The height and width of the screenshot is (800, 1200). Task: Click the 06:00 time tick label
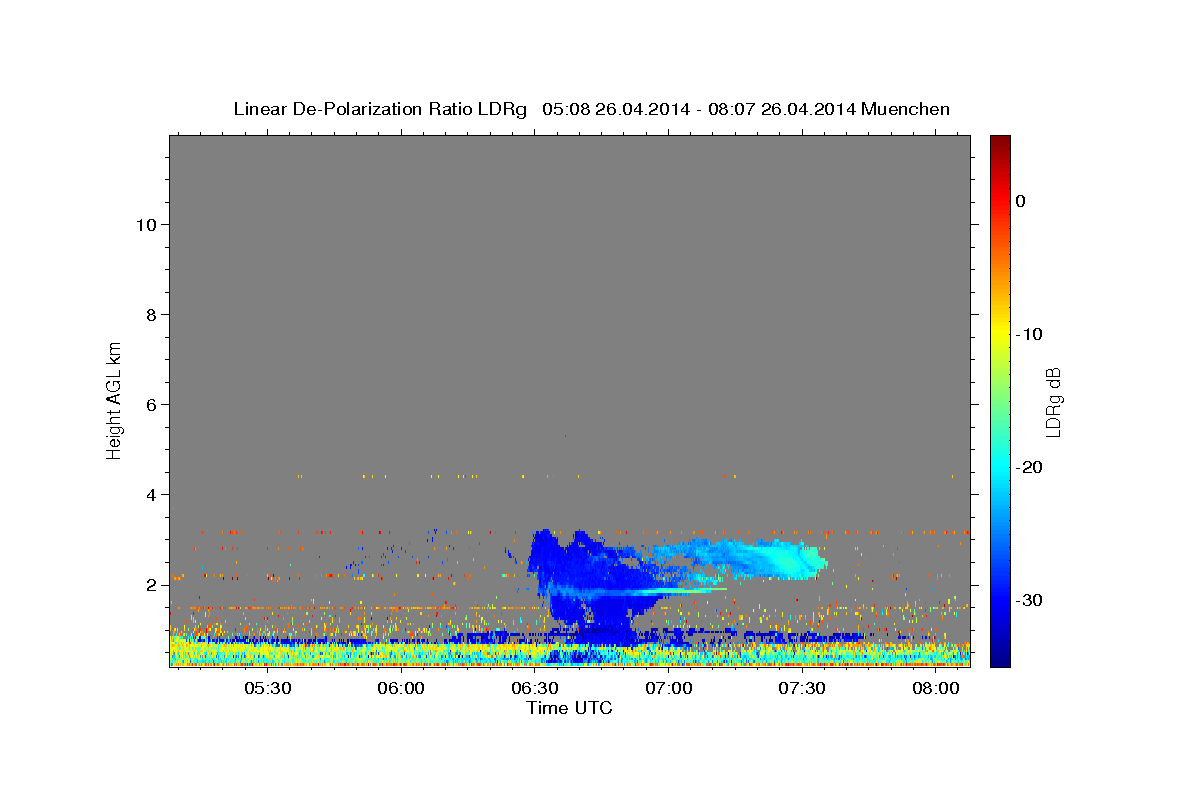tap(401, 688)
